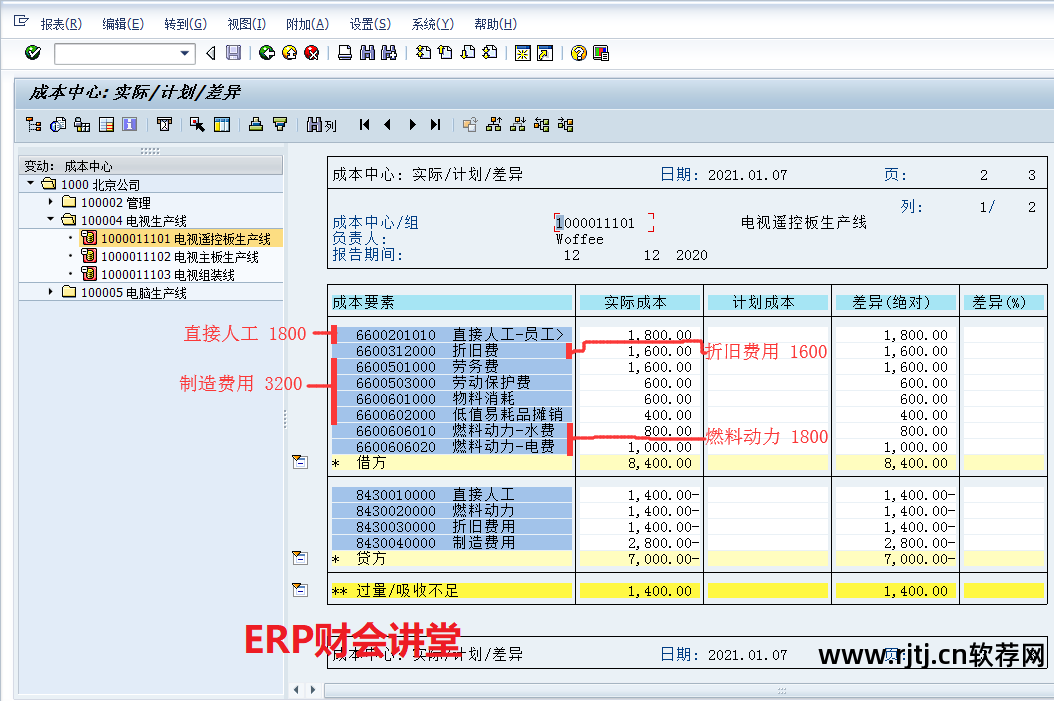Click the filter funnel icon in report toolbar
The image size is (1054, 701).
coord(280,124)
